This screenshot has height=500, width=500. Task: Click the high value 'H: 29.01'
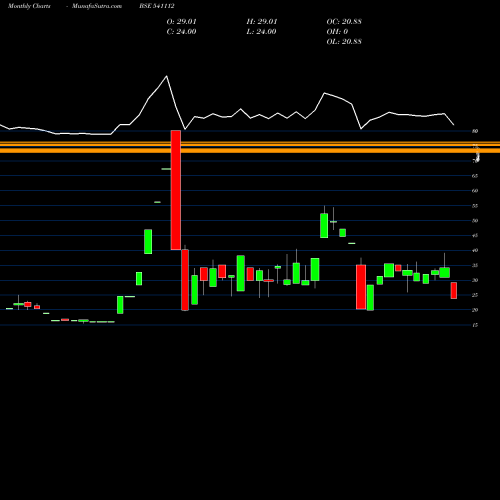(x=262, y=22)
